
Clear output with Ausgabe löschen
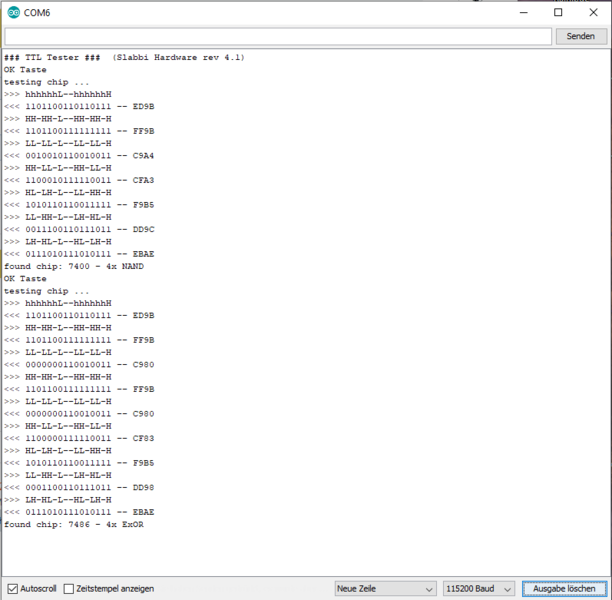pos(564,589)
